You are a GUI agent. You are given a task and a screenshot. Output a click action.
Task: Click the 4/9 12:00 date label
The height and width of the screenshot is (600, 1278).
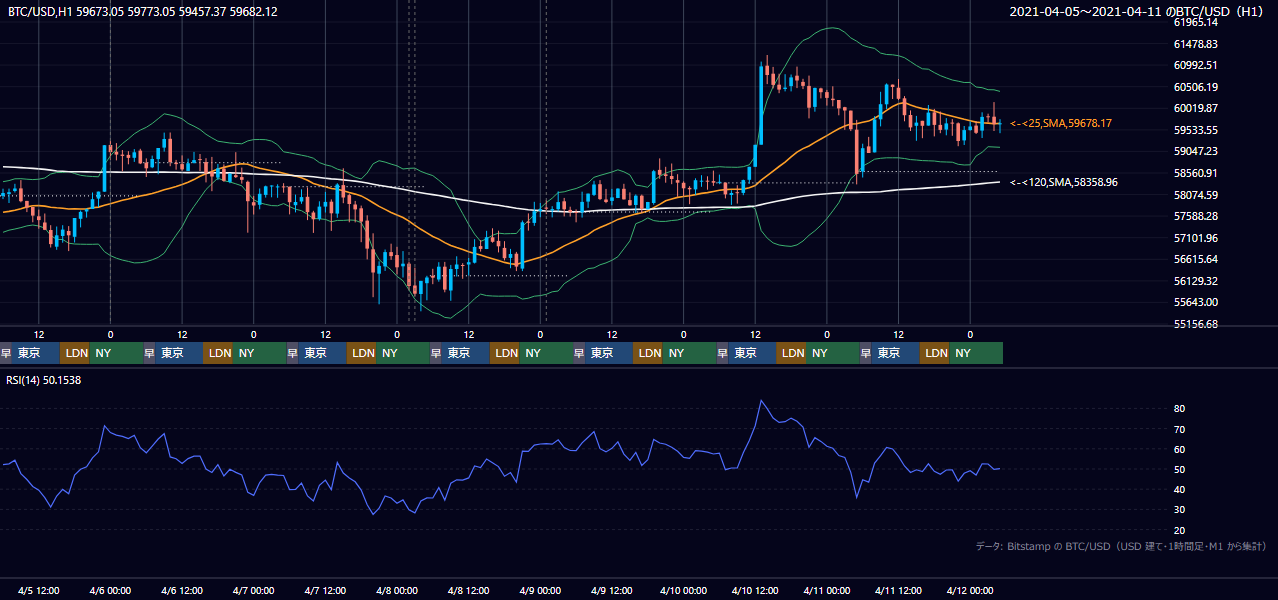[612, 590]
